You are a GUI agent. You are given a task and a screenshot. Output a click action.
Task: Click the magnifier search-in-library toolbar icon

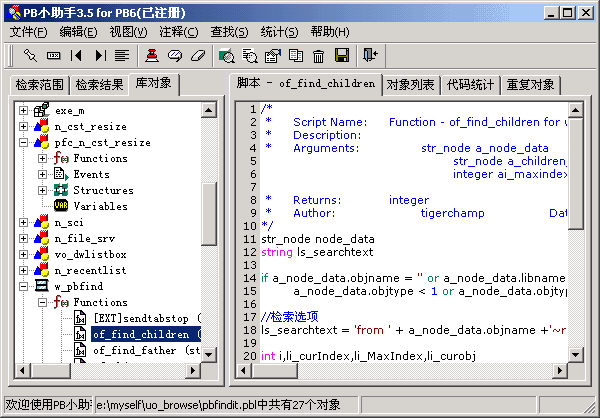pyautogui.click(x=227, y=55)
